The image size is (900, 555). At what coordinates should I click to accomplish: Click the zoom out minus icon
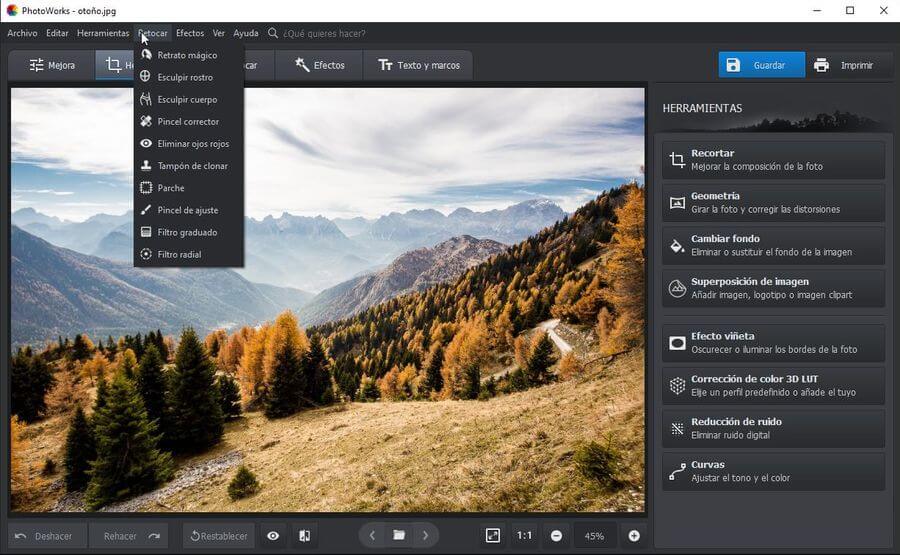(556, 535)
